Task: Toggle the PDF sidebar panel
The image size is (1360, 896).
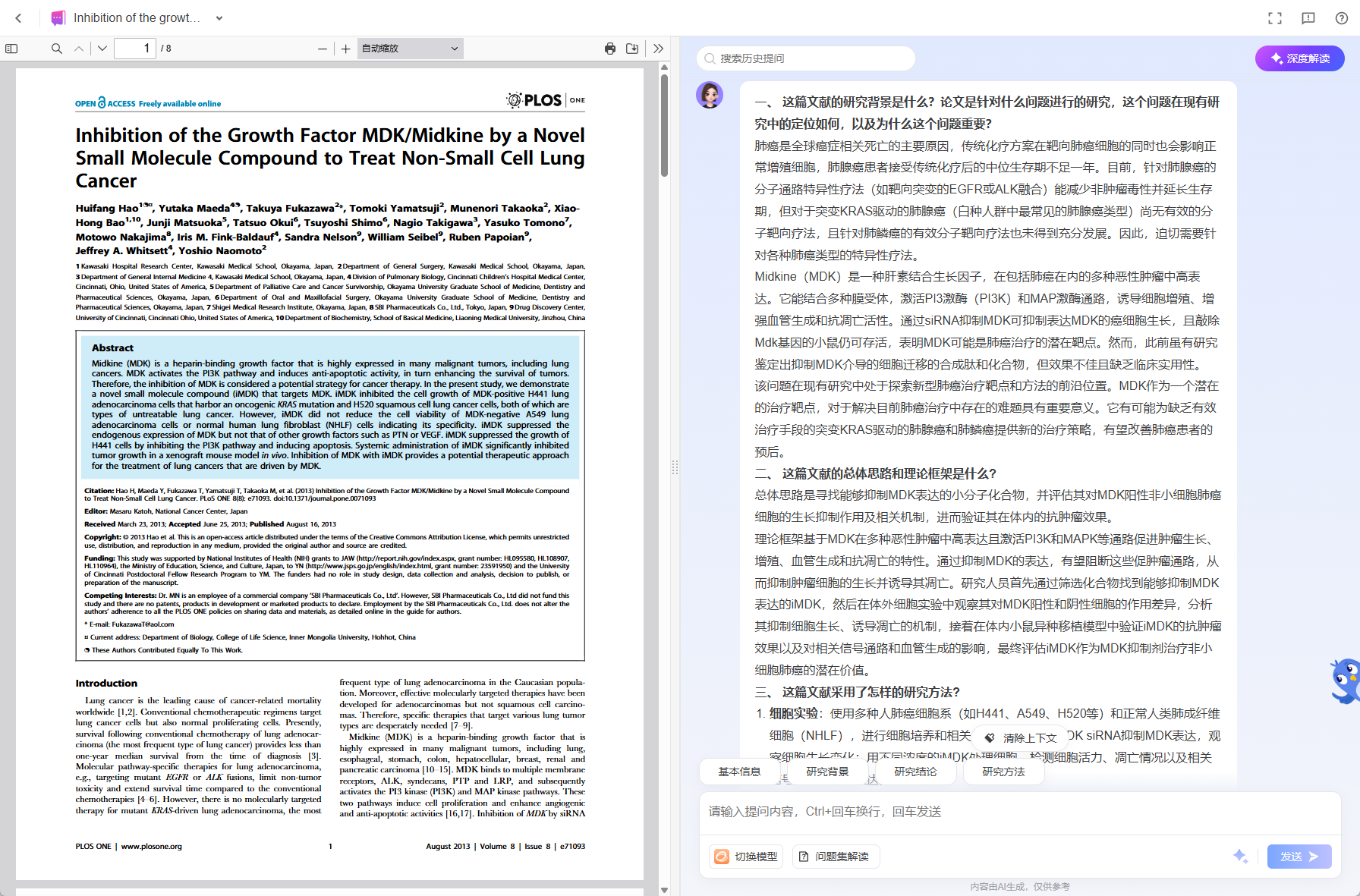Action: 11,49
